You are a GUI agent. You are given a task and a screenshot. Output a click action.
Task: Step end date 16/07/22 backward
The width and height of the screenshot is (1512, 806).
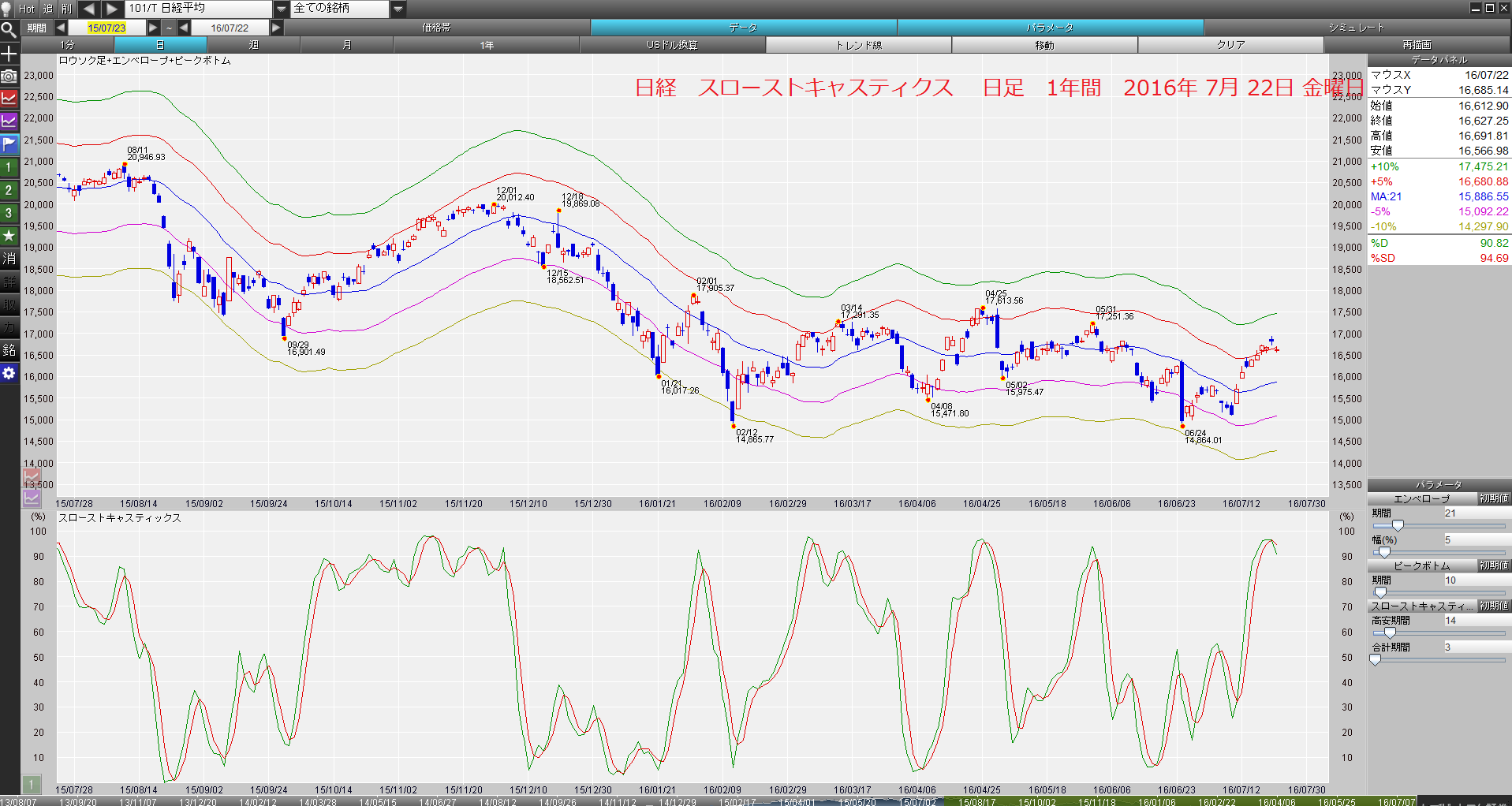184,28
